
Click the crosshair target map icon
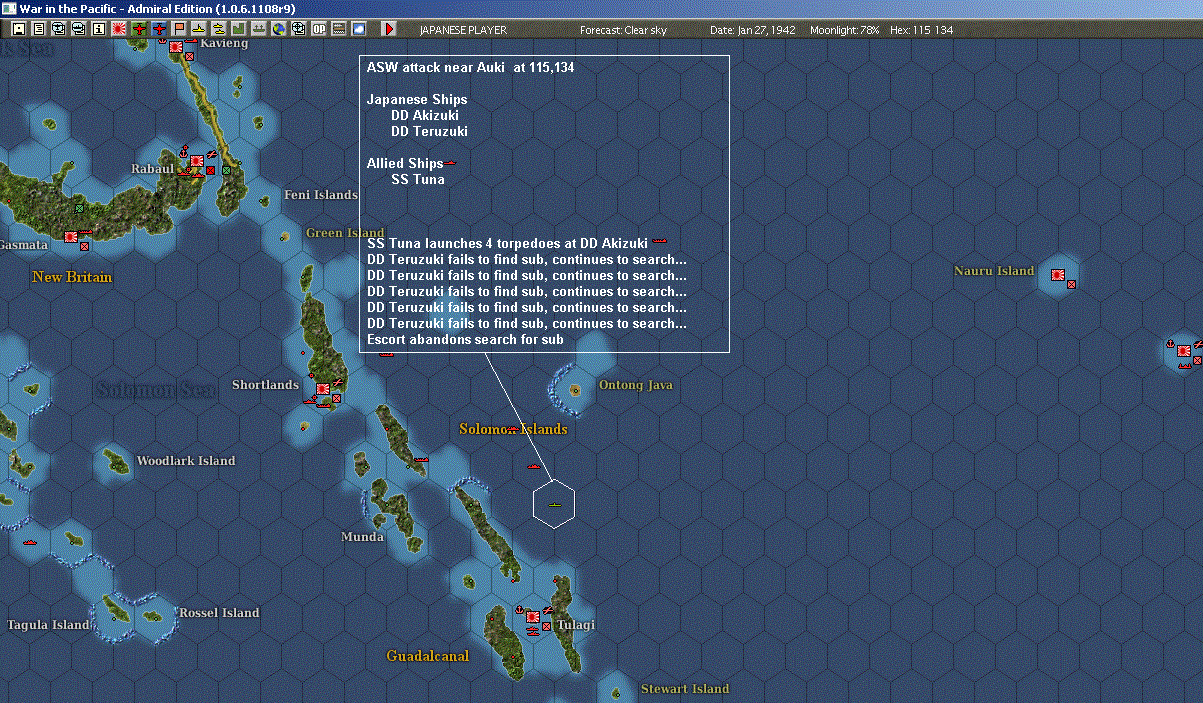point(298,29)
